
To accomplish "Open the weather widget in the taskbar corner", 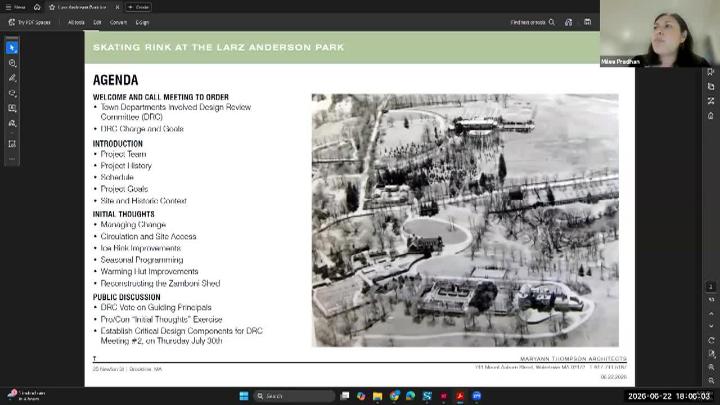I will (28, 396).
